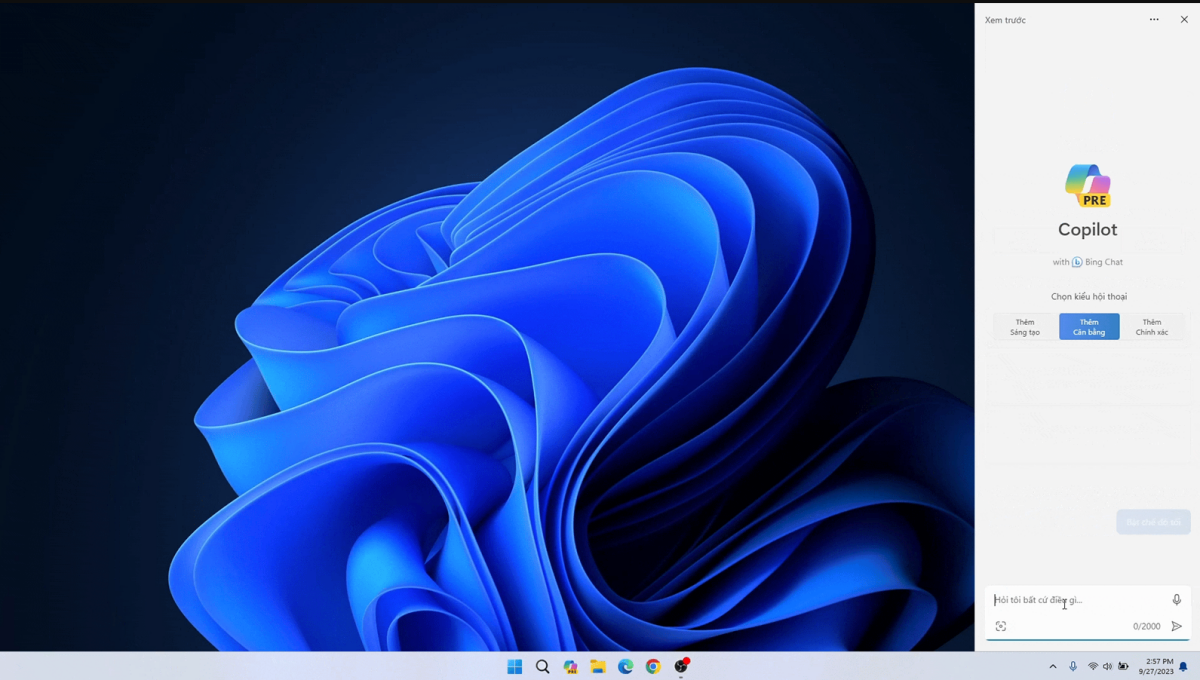Open the Windows Start menu

point(515,667)
